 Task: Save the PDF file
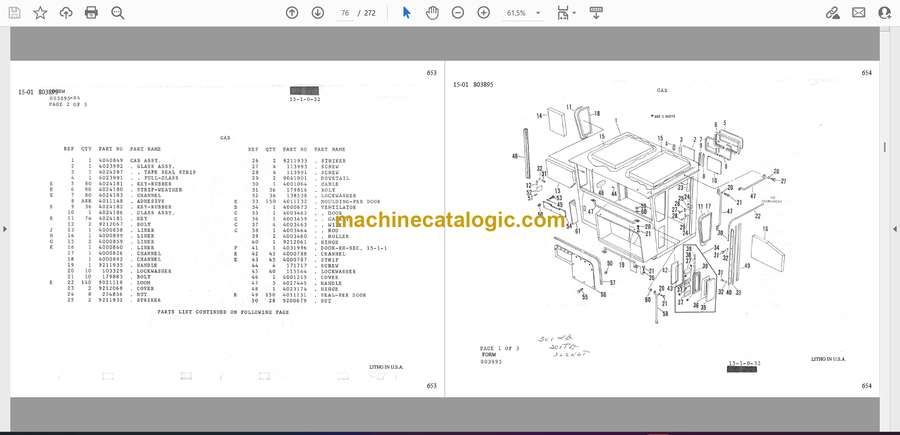pyautogui.click(x=14, y=13)
